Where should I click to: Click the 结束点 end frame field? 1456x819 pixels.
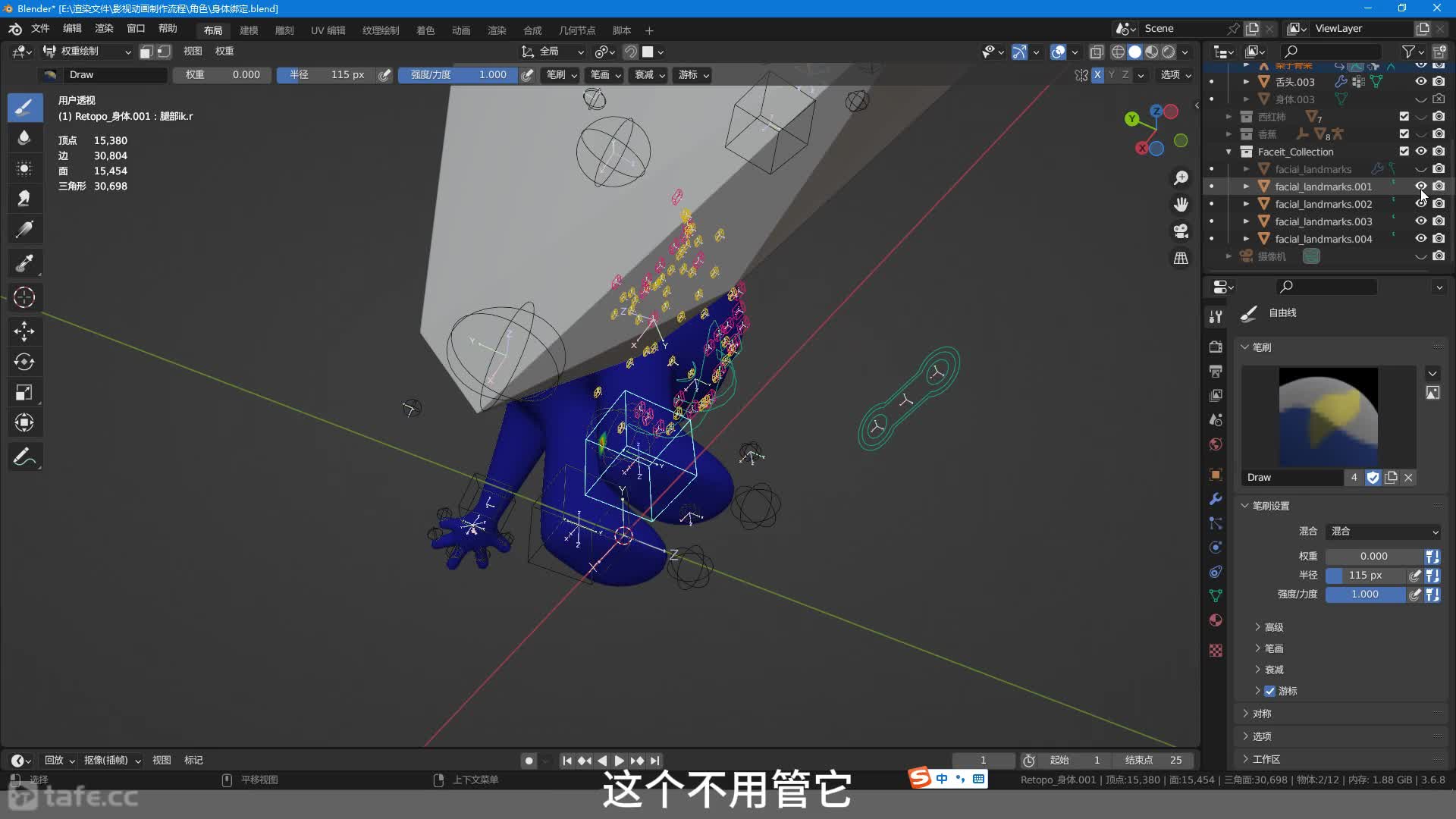[x=1154, y=761]
